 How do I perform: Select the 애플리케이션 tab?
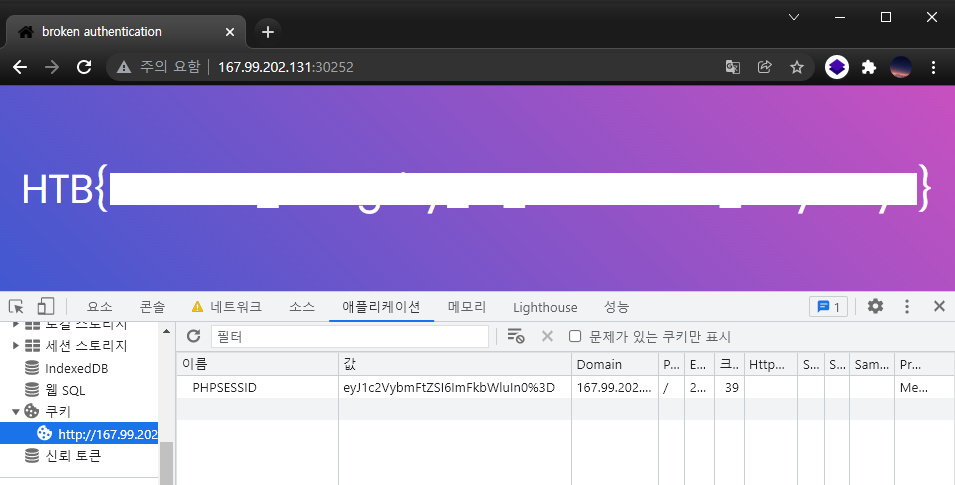(x=381, y=307)
